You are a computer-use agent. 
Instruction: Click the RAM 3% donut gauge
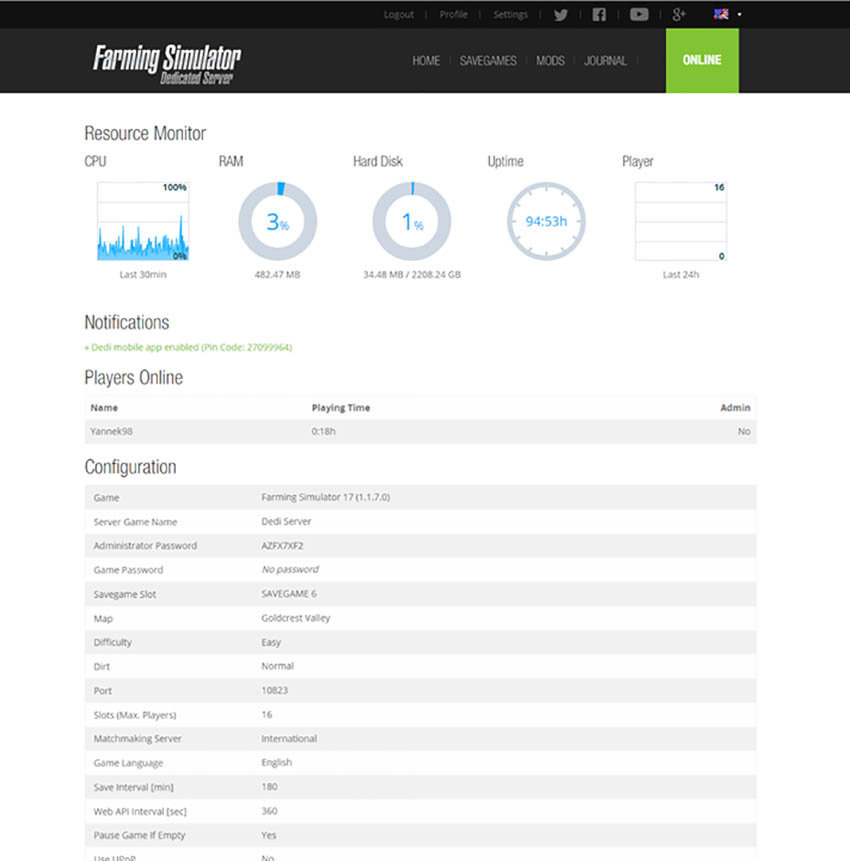(x=277, y=221)
